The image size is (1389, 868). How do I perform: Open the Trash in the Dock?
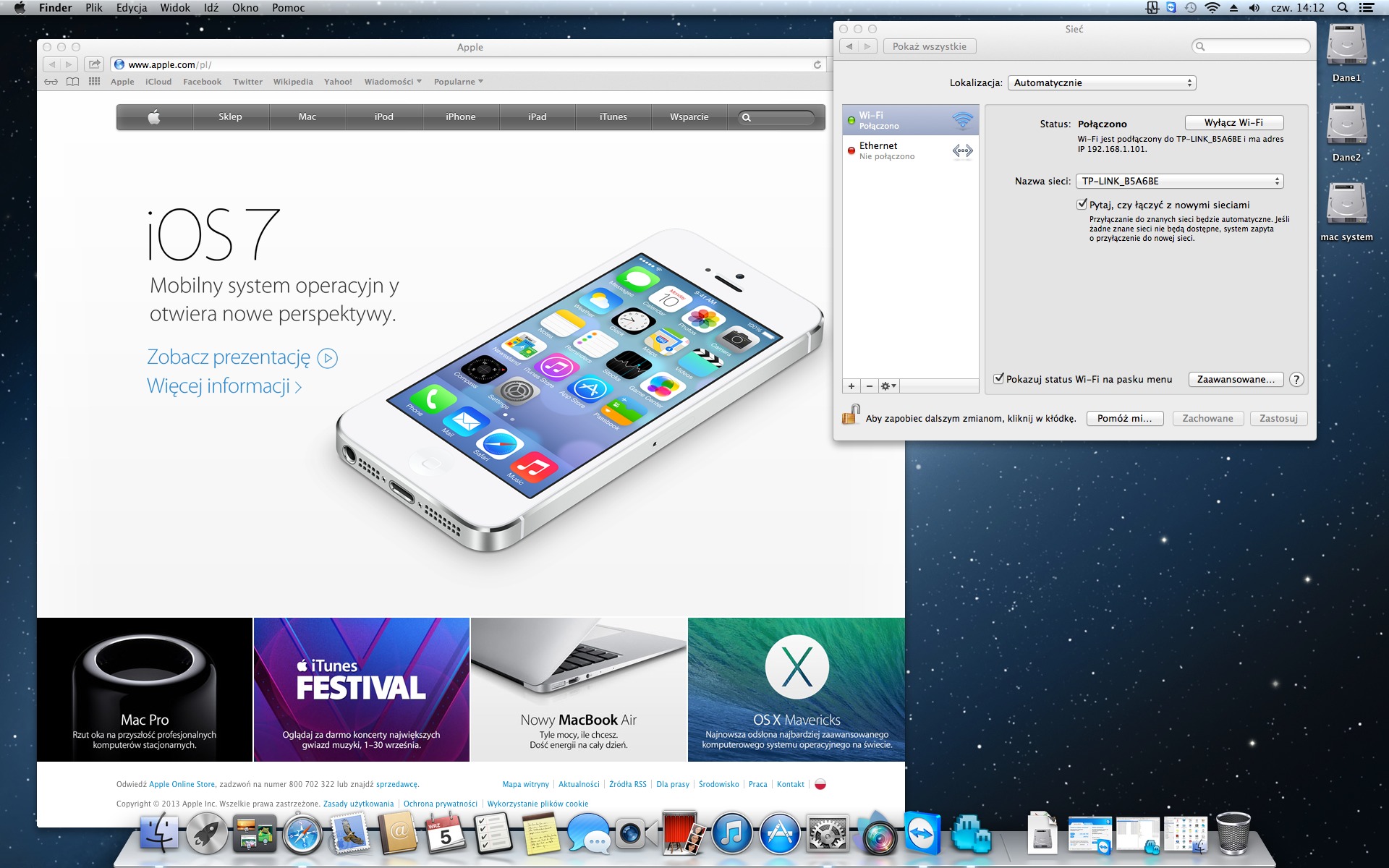(1233, 834)
